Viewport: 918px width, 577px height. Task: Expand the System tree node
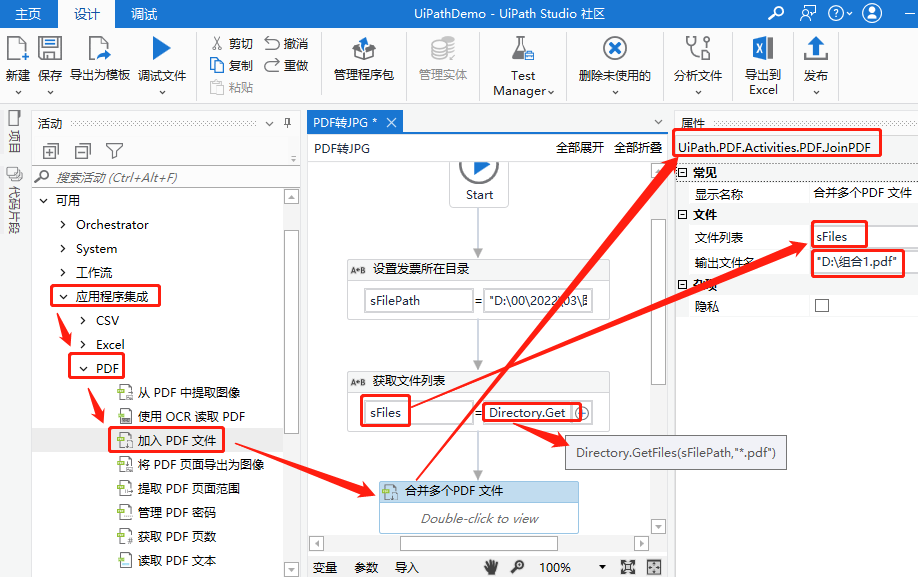(63, 249)
